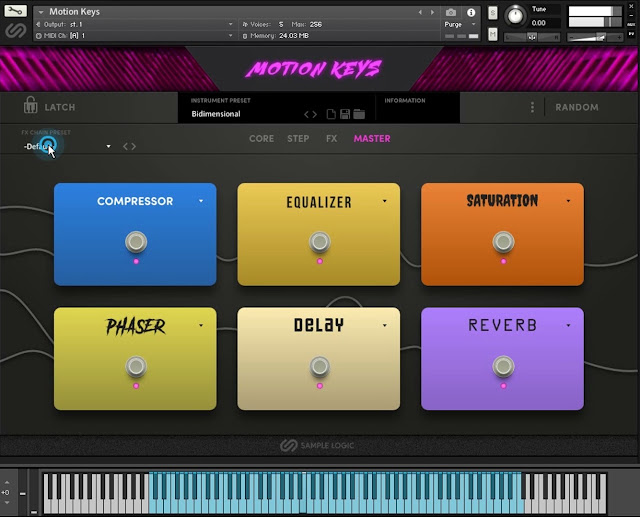Click the COMPRESSOR pedal title
640x517 pixels.
[135, 201]
